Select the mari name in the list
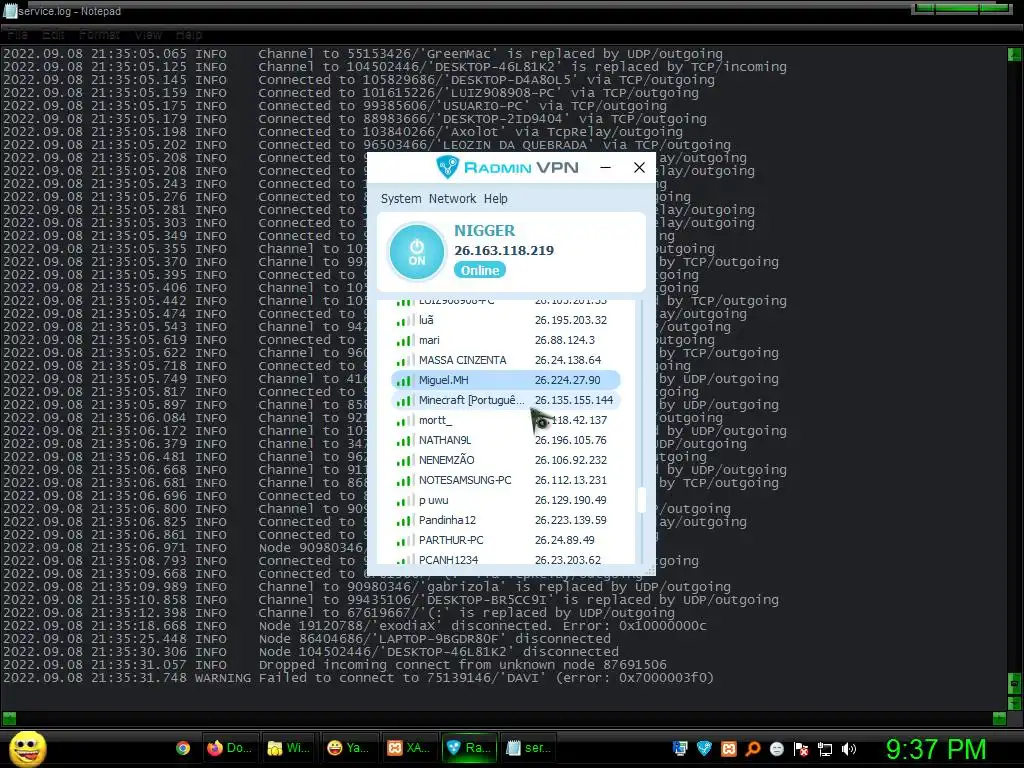This screenshot has height=768, width=1024. coord(429,340)
